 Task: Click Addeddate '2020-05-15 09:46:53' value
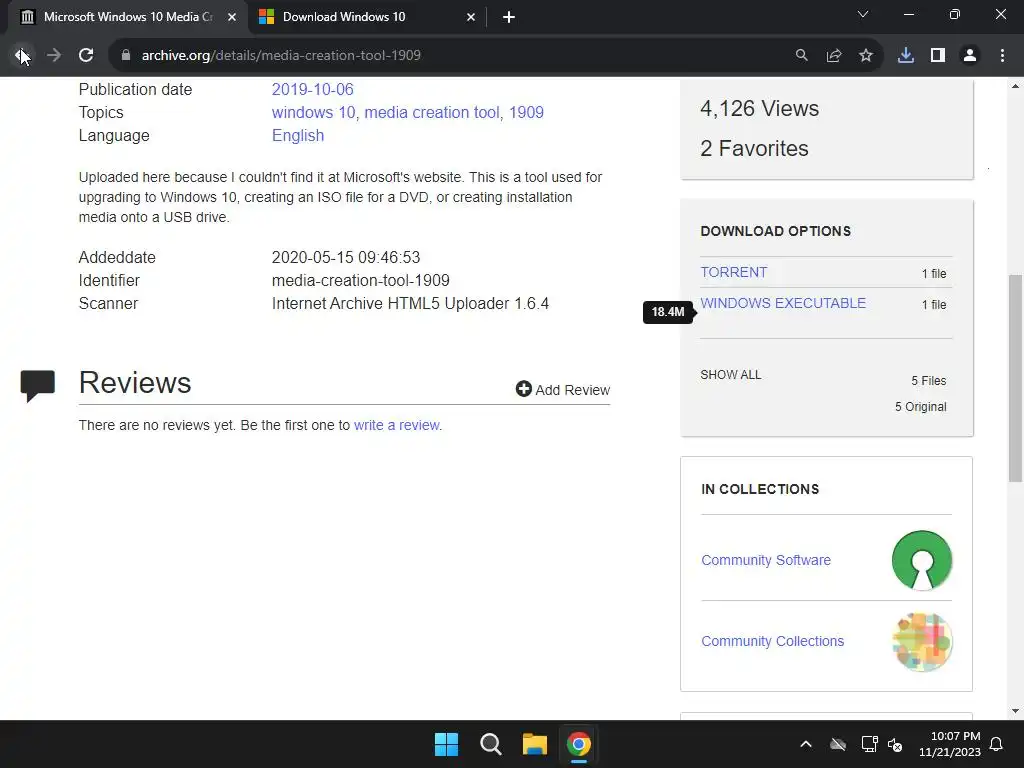pyautogui.click(x=346, y=257)
